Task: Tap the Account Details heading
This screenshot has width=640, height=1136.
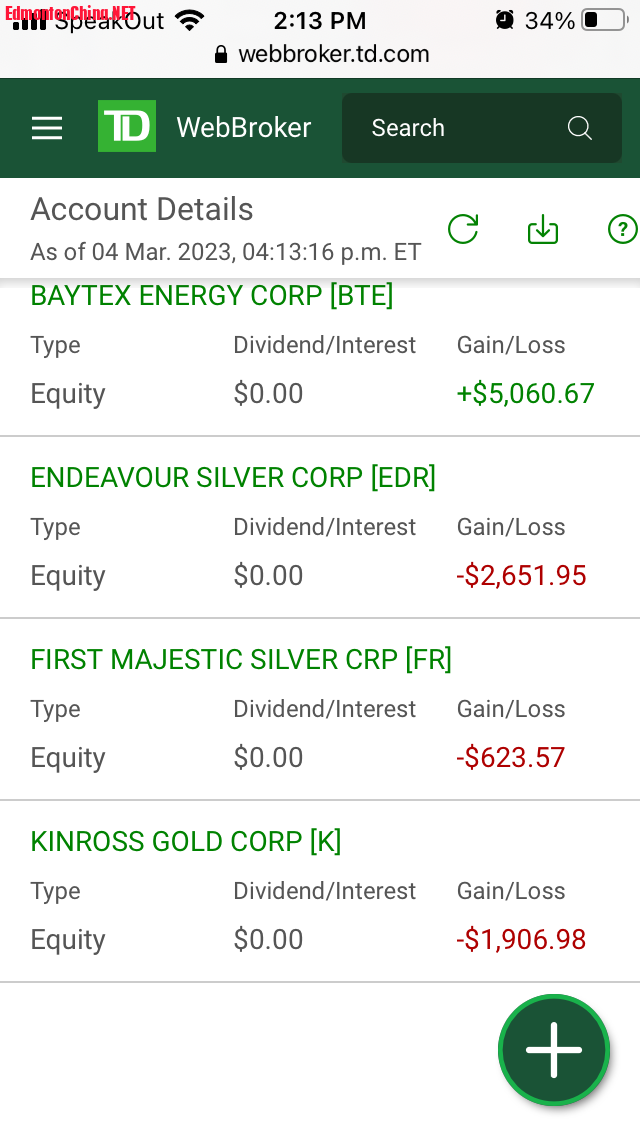Action: pos(142,210)
